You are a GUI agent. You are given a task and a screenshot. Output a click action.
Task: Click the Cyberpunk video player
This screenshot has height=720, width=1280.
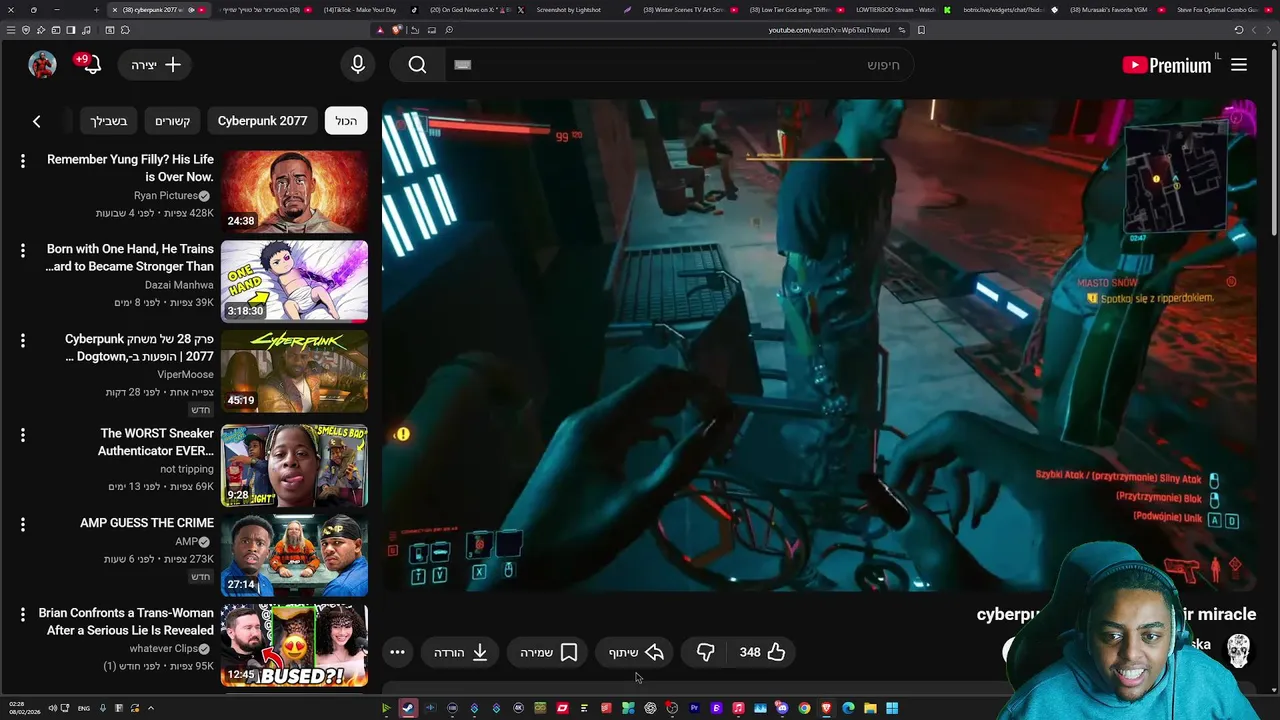819,344
